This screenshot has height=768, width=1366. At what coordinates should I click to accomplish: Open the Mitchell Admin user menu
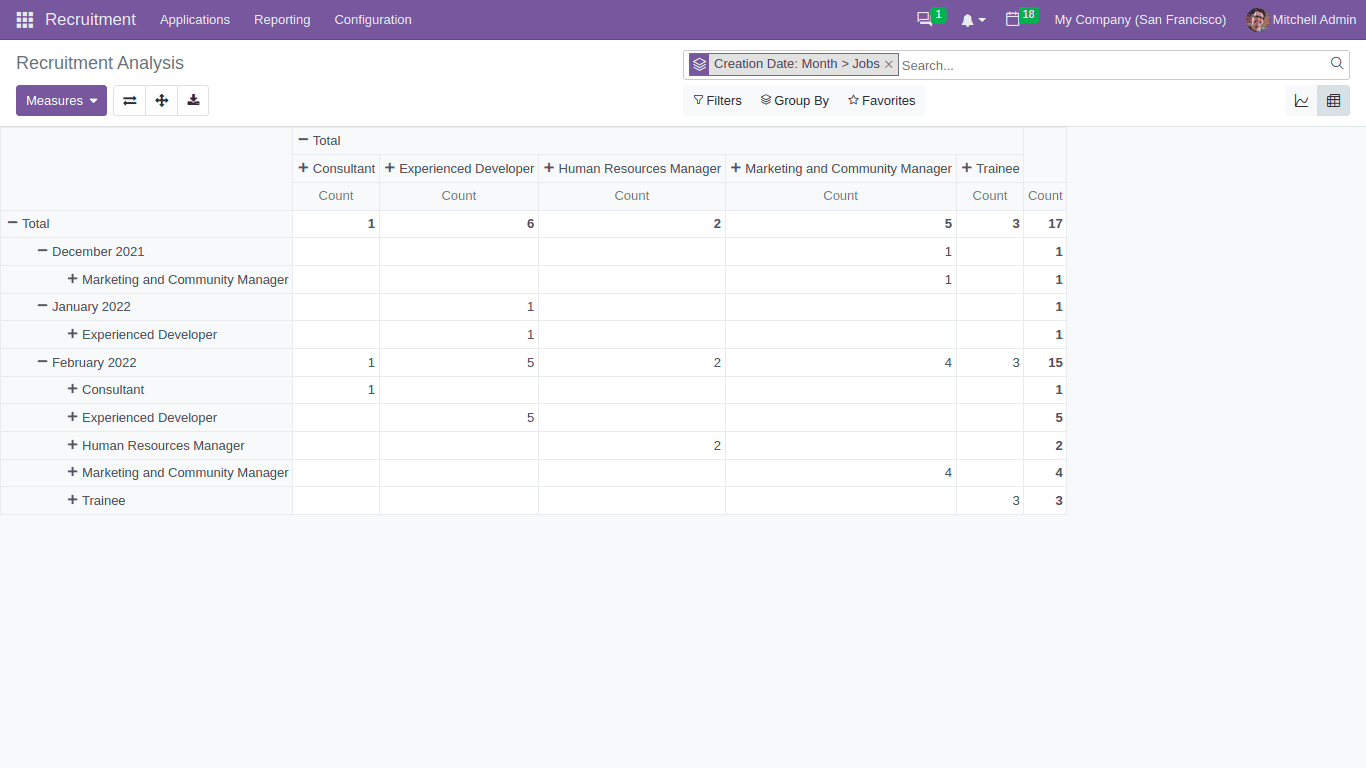coord(1301,19)
